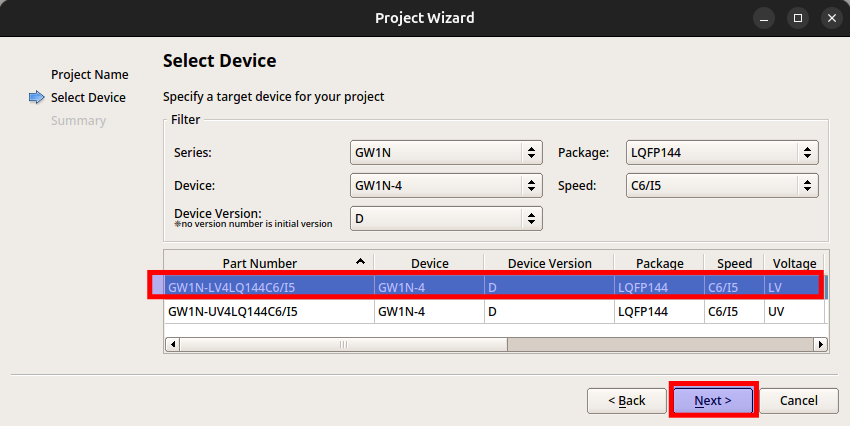The image size is (850, 426).
Task: Click the horizontal scrollbar thumb in table
Action: (x=343, y=344)
